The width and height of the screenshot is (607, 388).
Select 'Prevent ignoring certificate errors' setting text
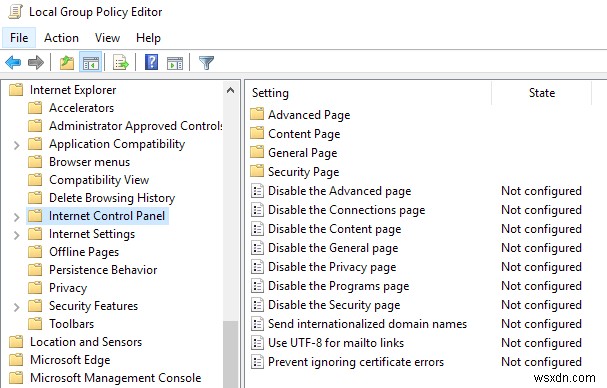356,362
